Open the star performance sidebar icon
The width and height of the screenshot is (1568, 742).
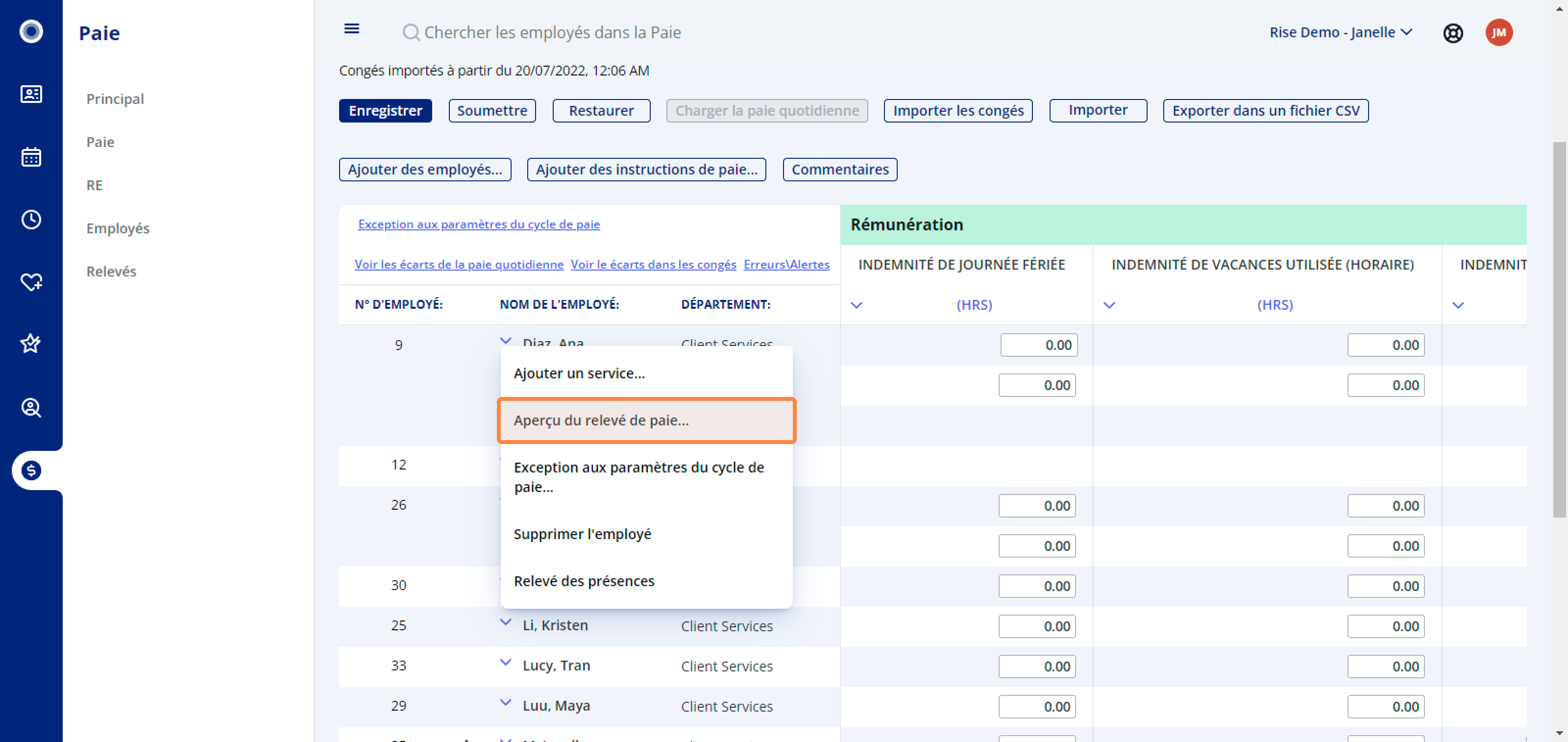(x=31, y=344)
